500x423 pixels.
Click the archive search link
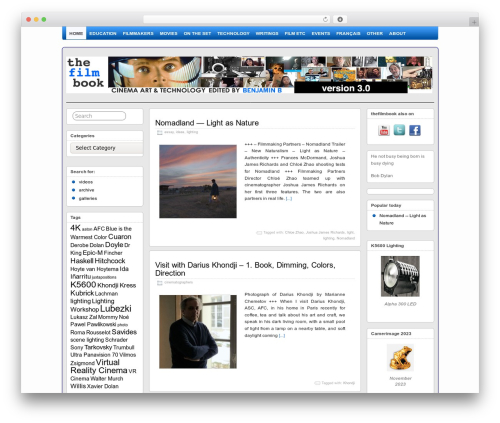tap(86, 190)
